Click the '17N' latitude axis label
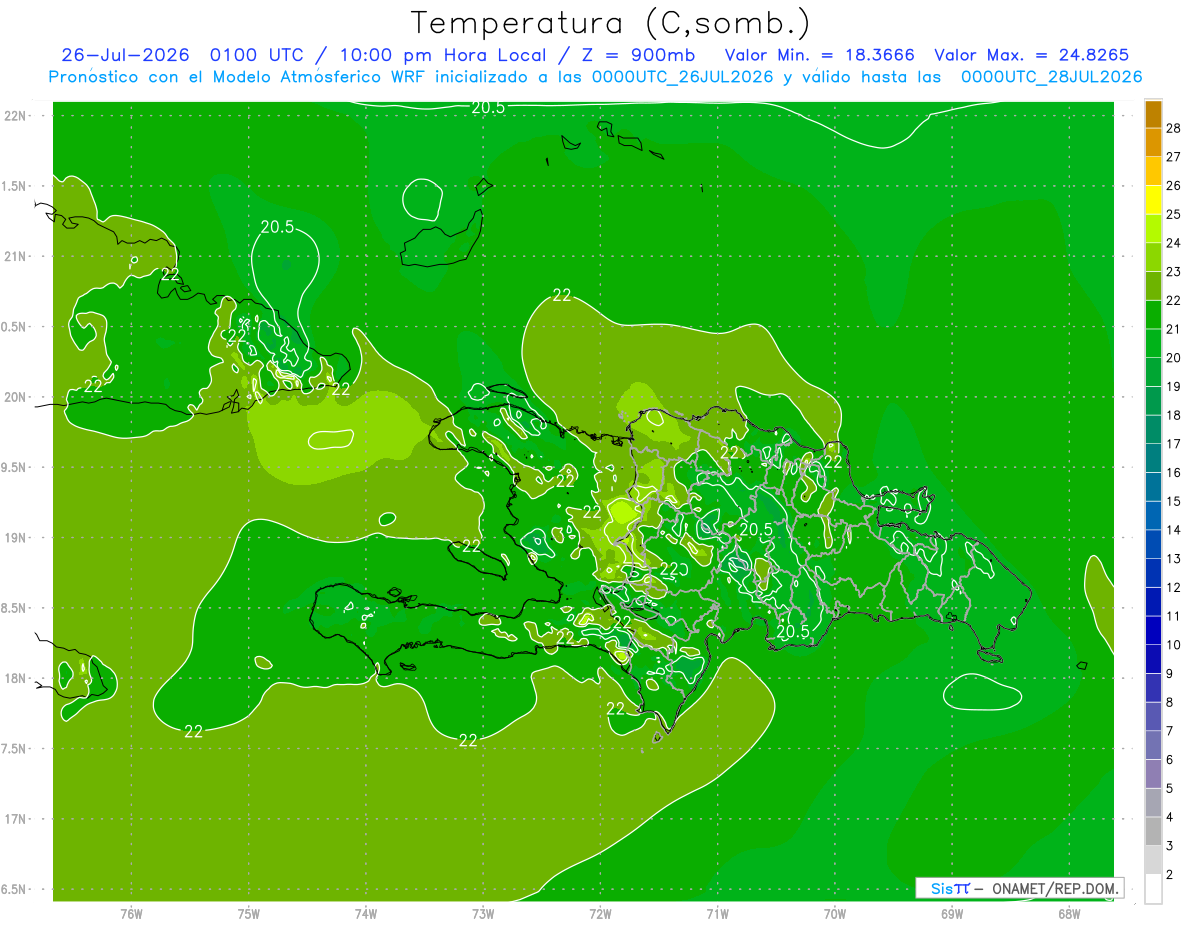Image resolution: width=1200 pixels, height=927 pixels. coord(16,819)
